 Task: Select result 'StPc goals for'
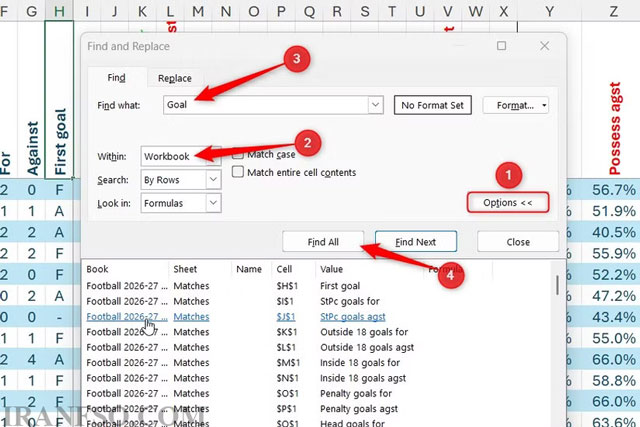(316, 301)
